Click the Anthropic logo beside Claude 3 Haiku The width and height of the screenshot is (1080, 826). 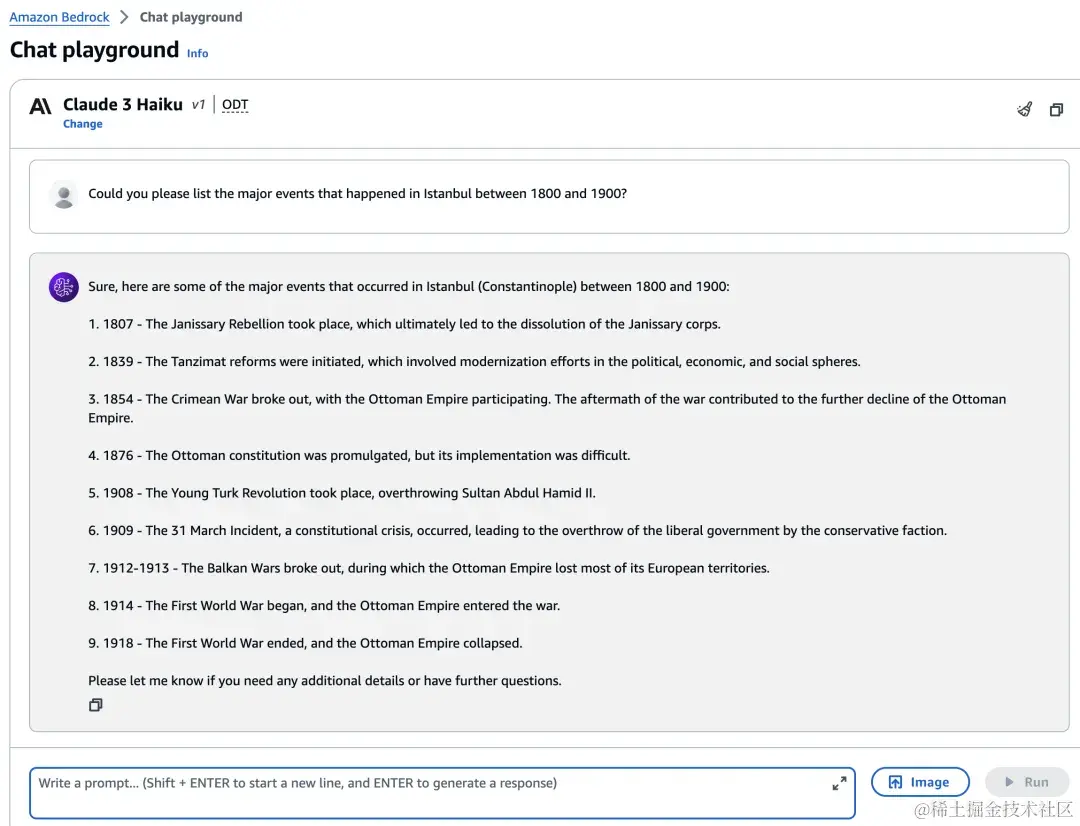[x=41, y=106]
